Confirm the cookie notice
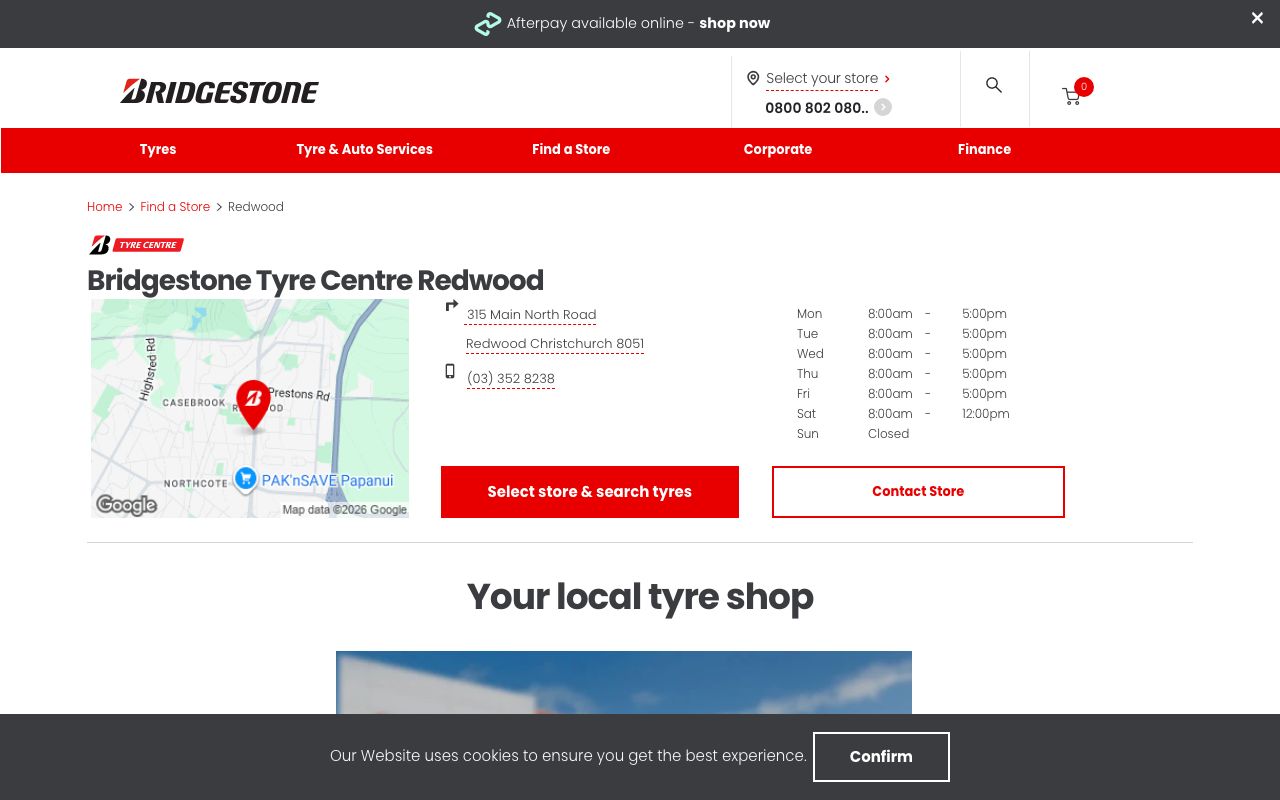1280x800 pixels. (x=881, y=757)
